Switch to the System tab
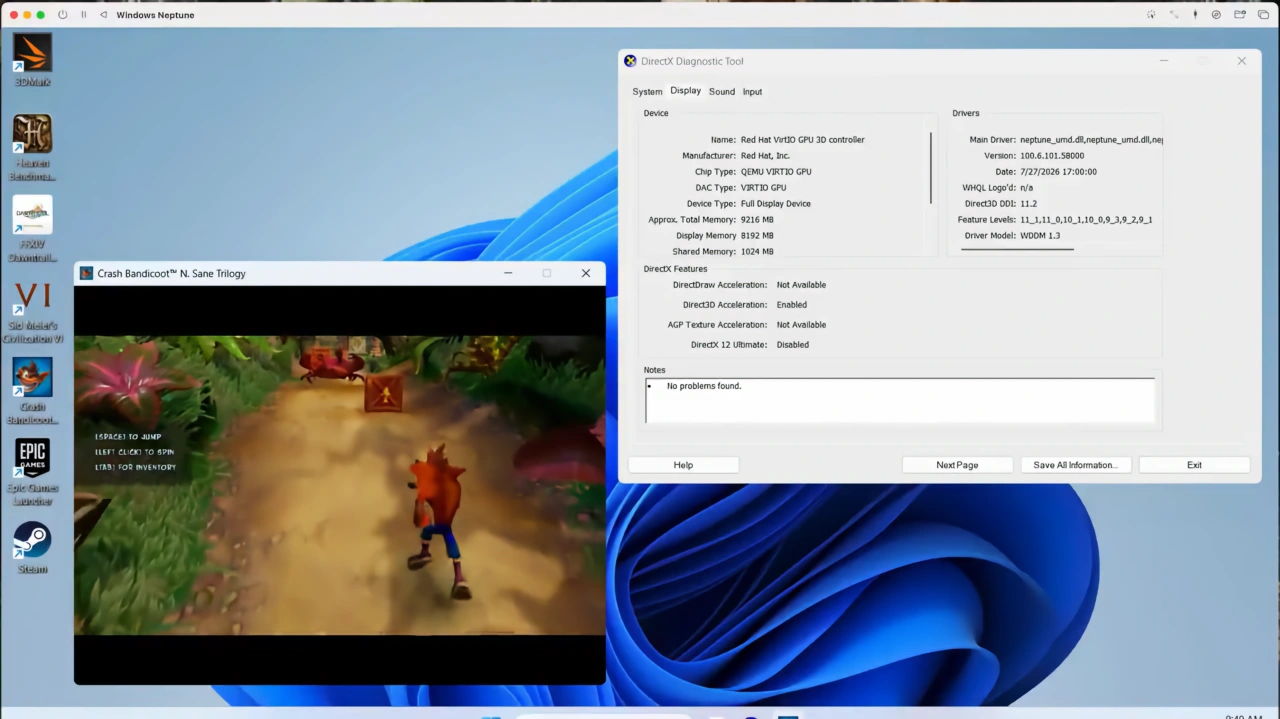Screen dimensions: 1280x719 [647, 92]
